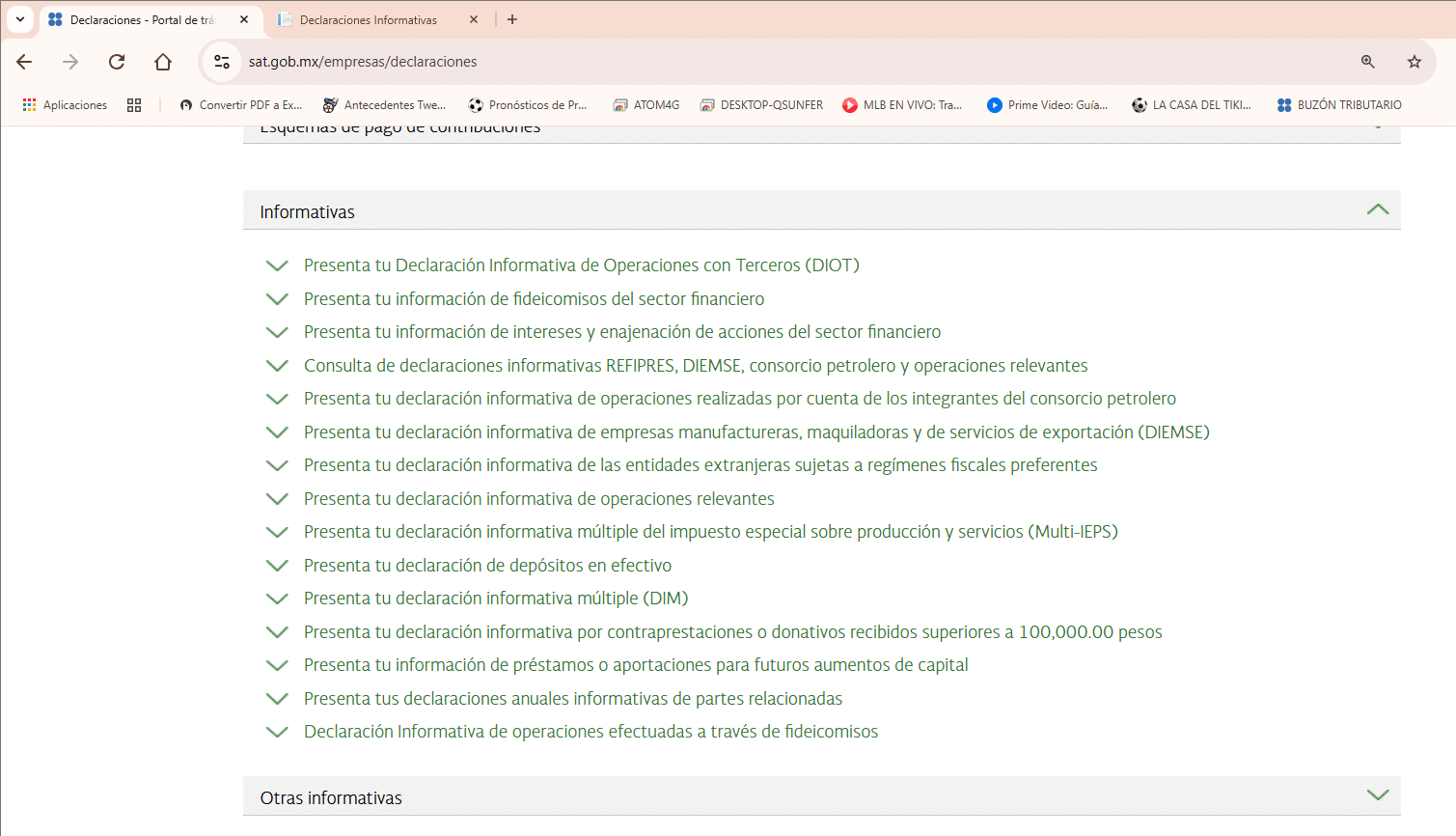This screenshot has height=836, width=1456.
Task: Open the ATOM4G bookmark
Action: (x=645, y=104)
